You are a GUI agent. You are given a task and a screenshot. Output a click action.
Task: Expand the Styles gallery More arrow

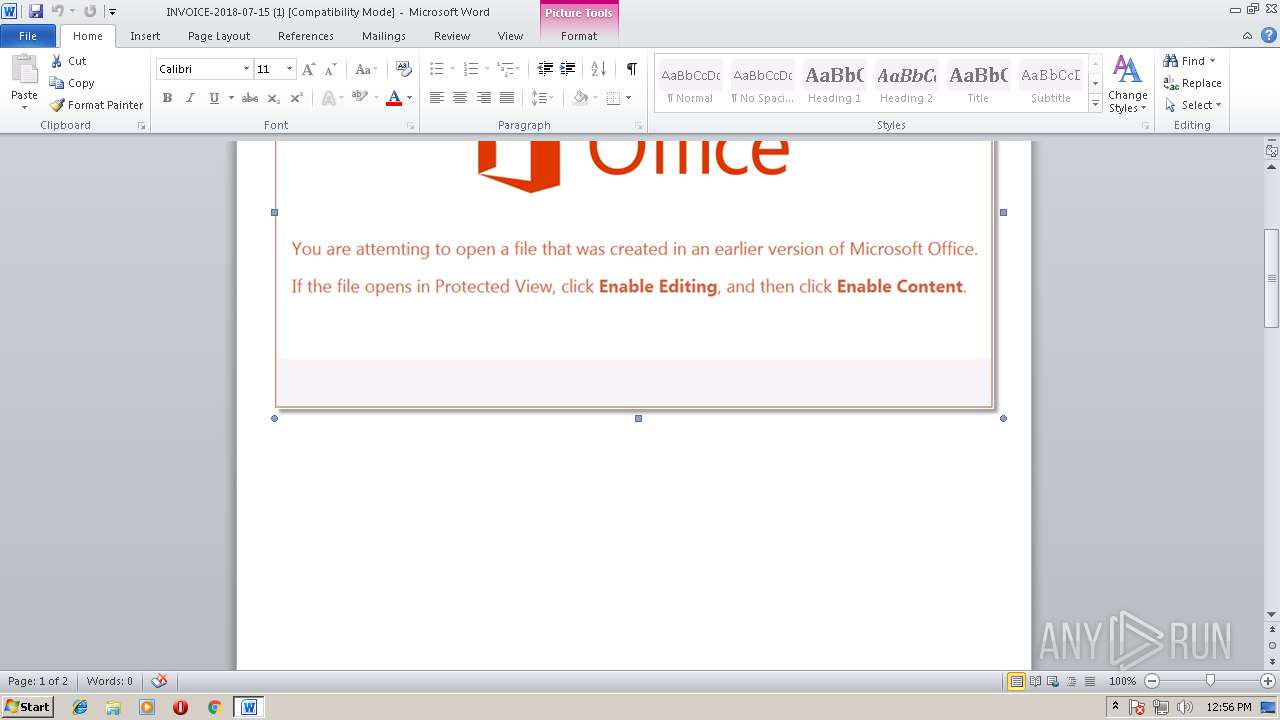[x=1095, y=104]
